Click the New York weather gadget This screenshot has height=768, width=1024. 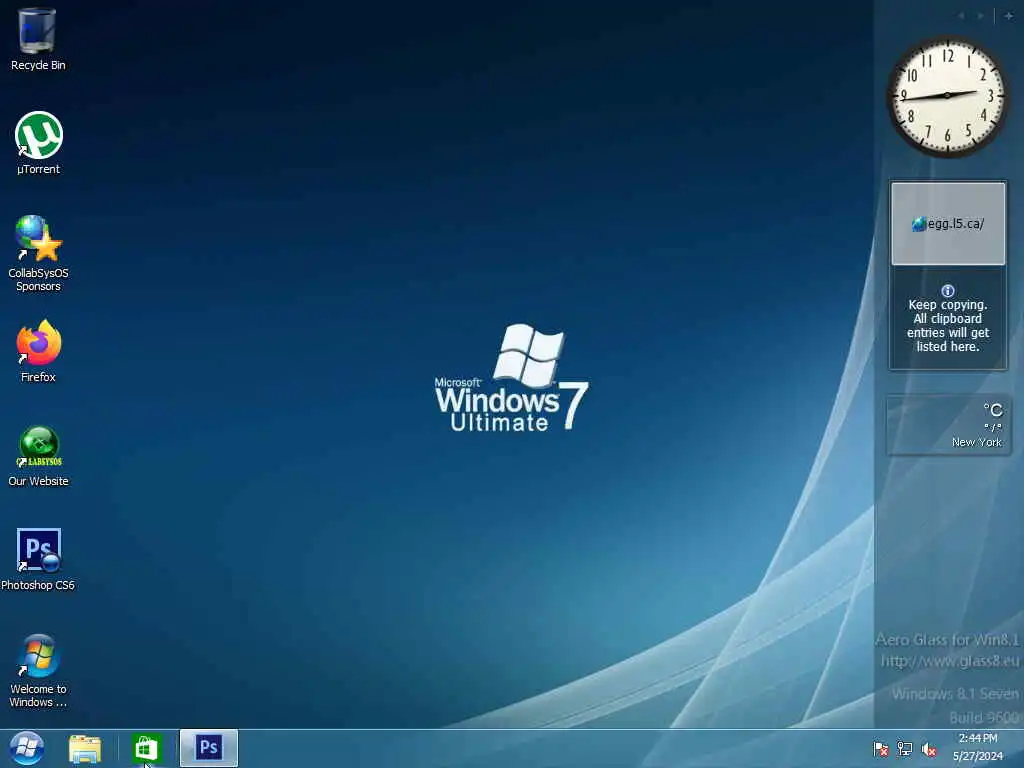click(x=948, y=426)
